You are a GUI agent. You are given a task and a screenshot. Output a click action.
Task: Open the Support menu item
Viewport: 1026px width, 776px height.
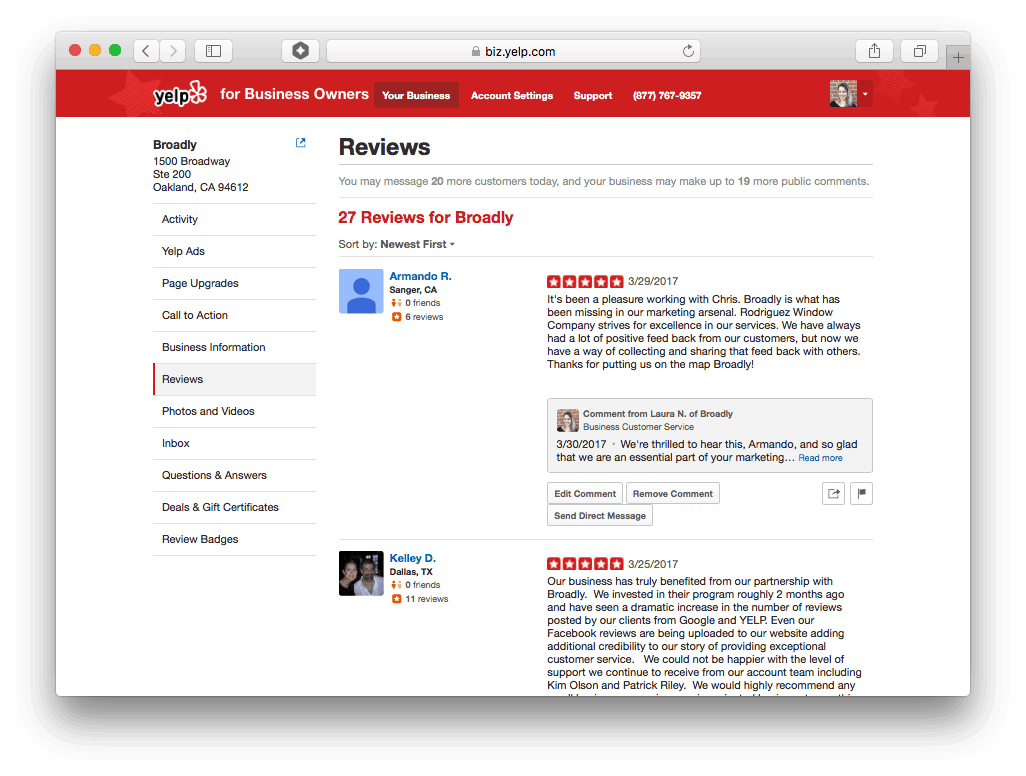click(x=593, y=96)
